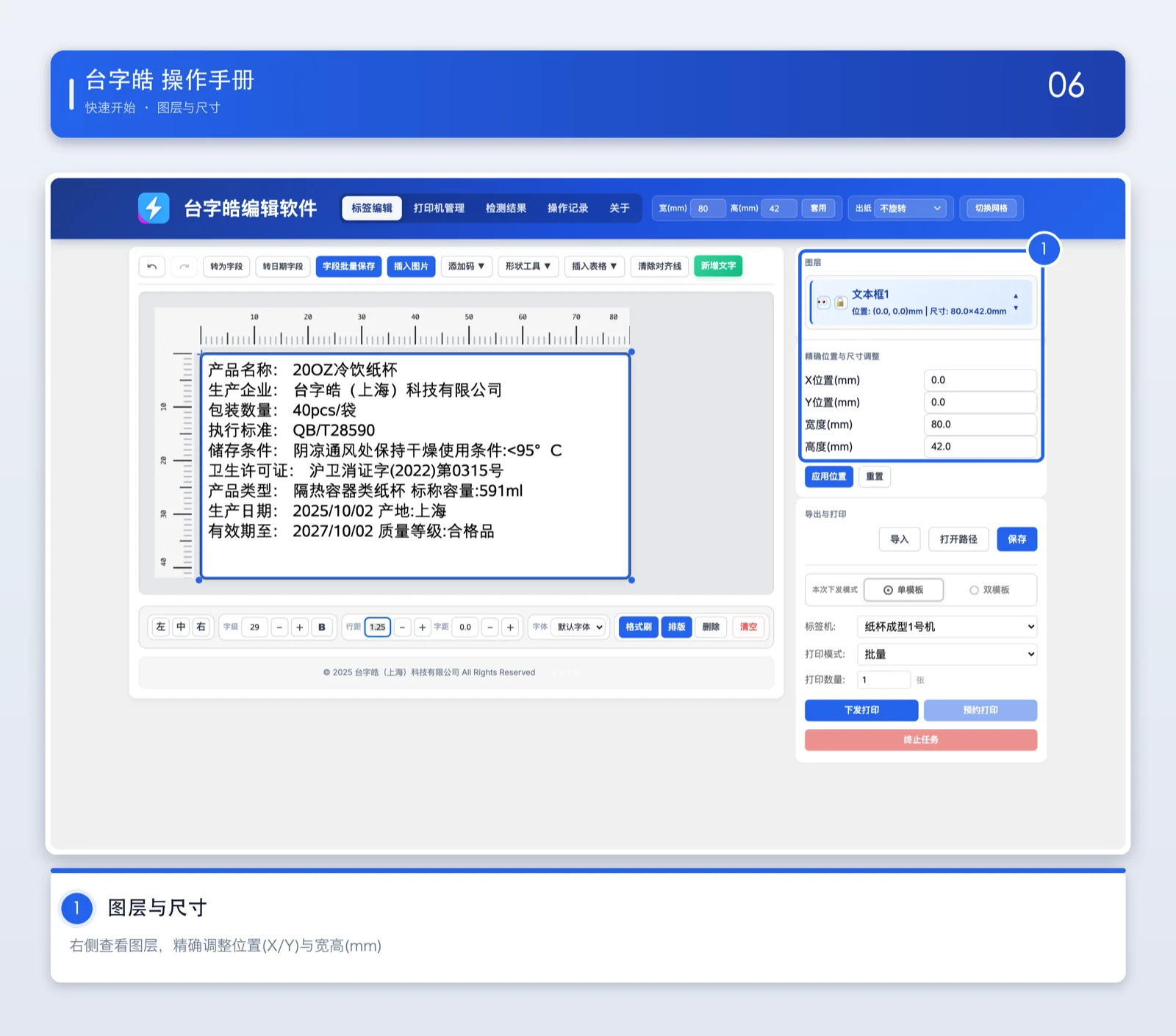Click 插入图片 button
Image resolution: width=1176 pixels, height=1036 pixels.
click(x=411, y=266)
